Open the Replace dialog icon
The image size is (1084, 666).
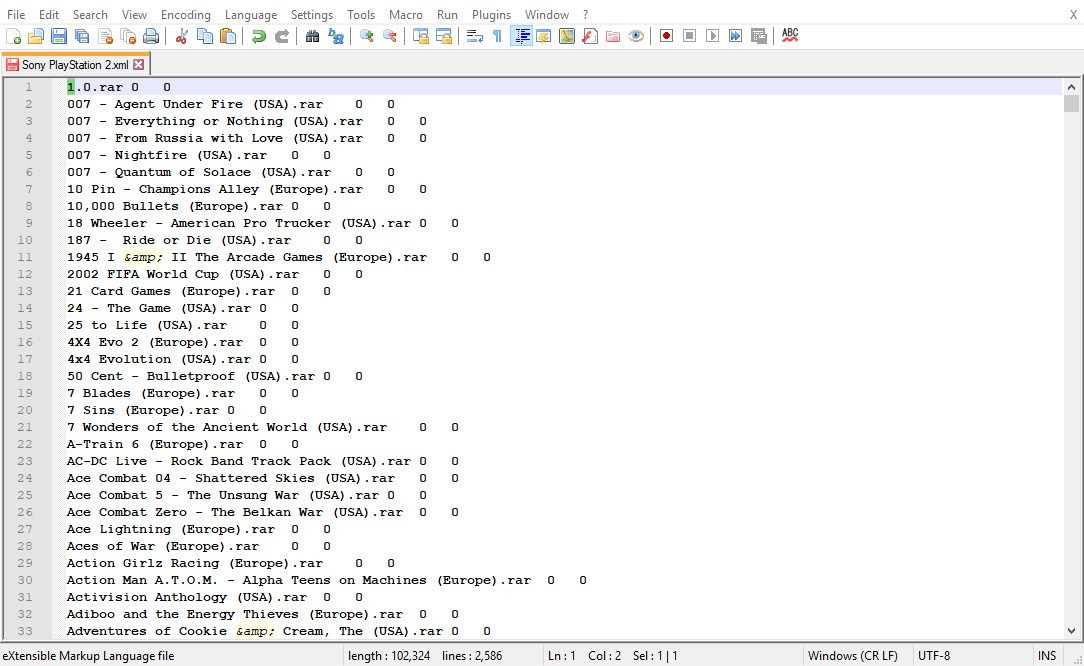coord(336,36)
